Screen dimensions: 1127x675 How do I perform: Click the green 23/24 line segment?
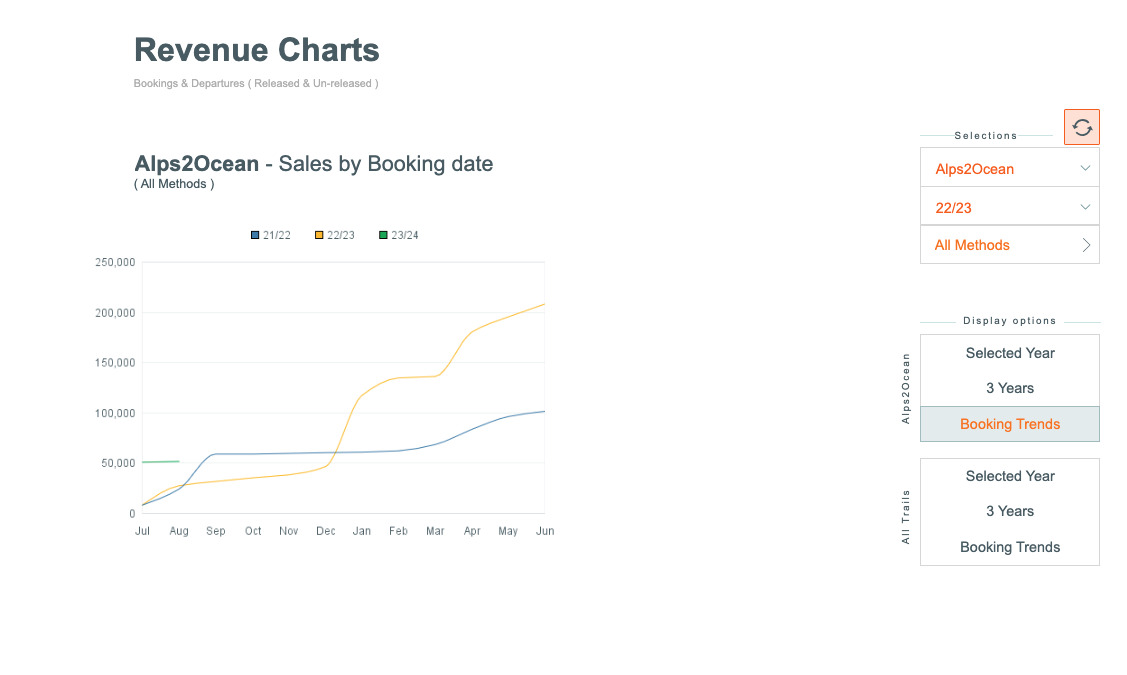click(160, 462)
